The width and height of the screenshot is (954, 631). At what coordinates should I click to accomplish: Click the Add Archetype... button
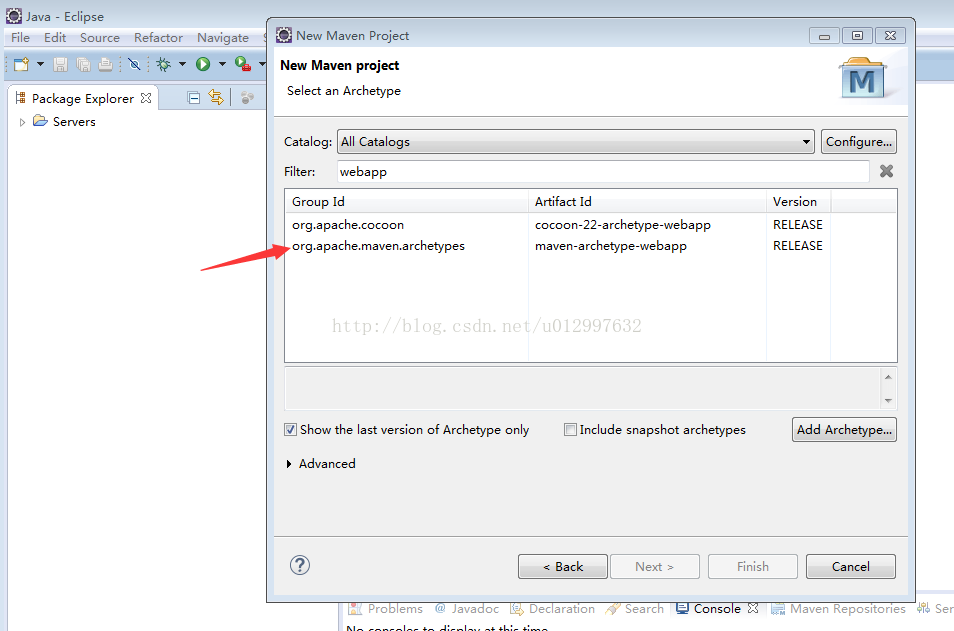(844, 430)
